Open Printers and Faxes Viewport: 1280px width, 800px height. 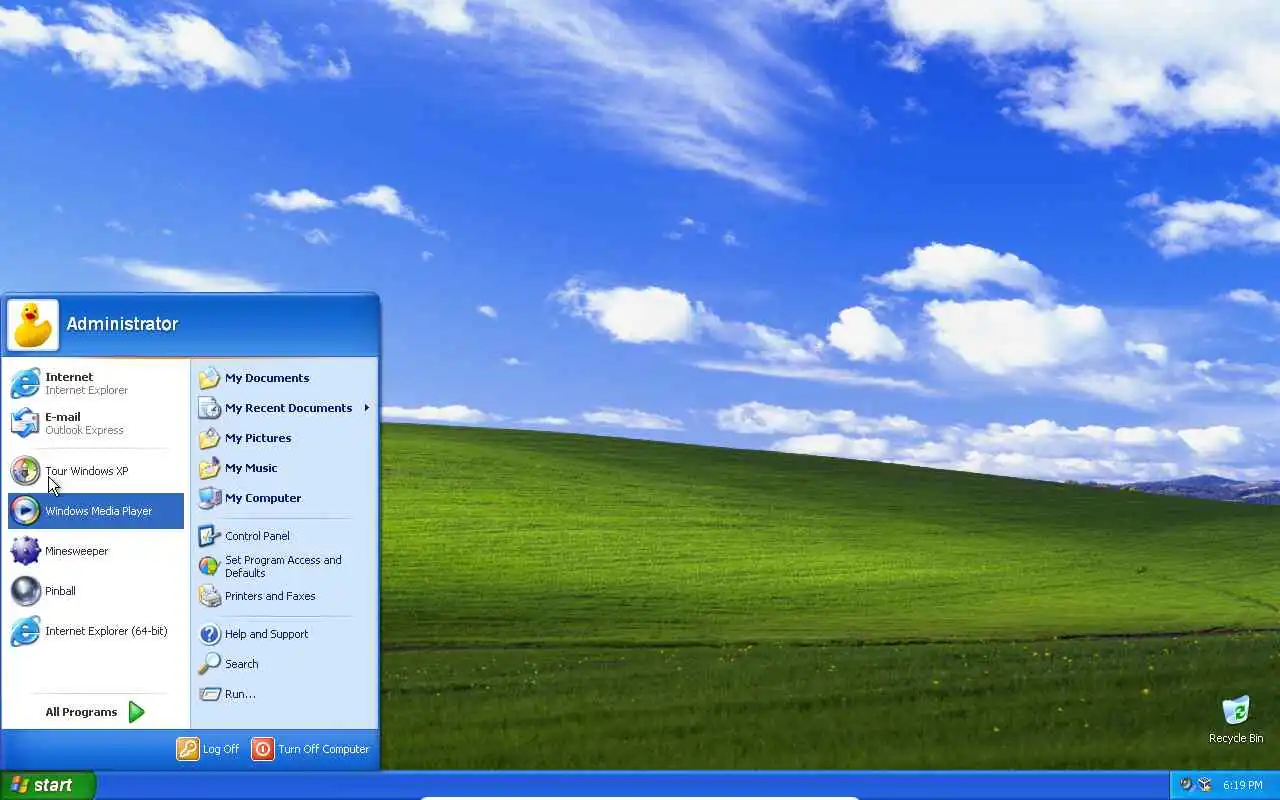pos(285,596)
